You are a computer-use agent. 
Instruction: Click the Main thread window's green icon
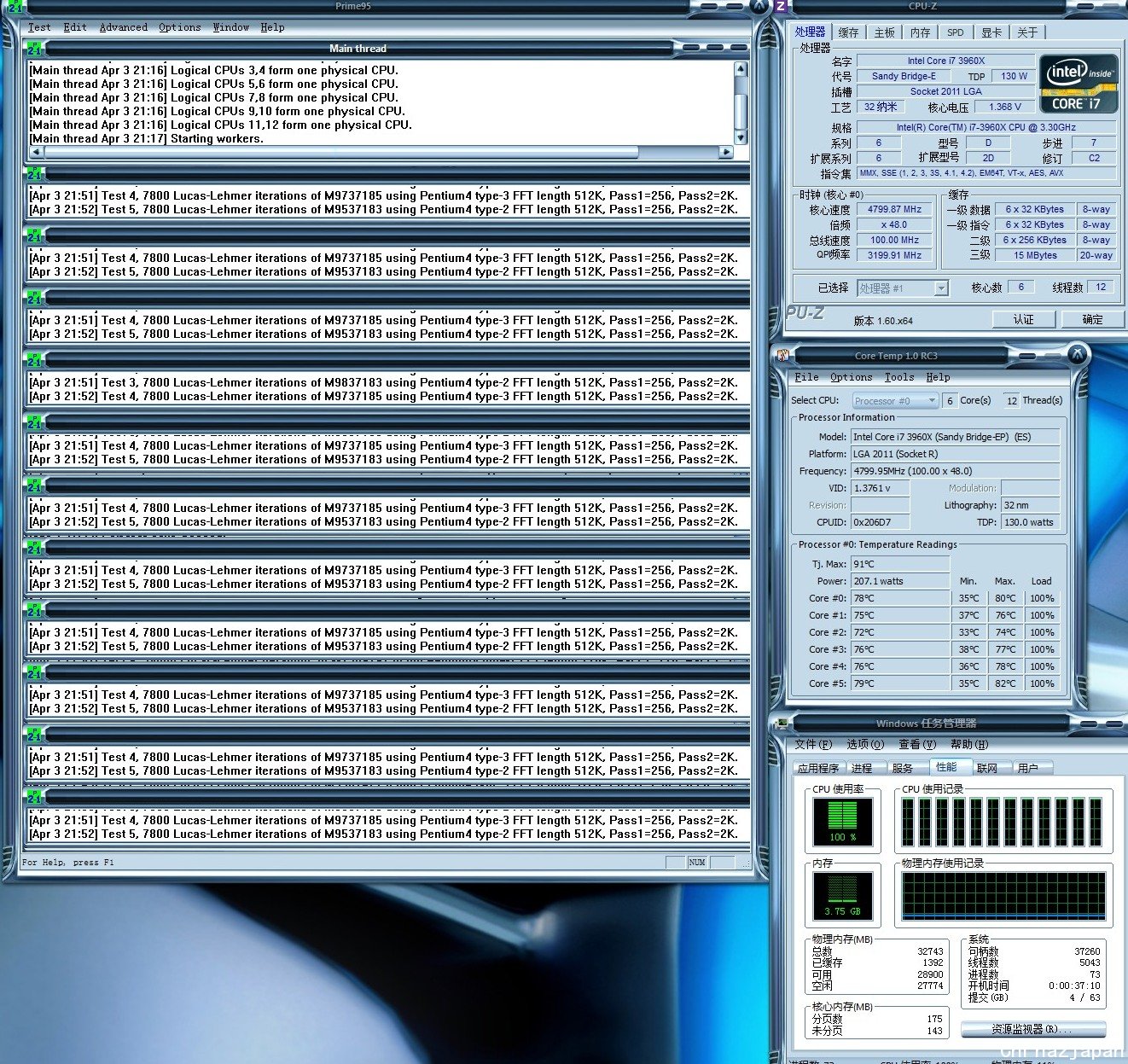(36, 49)
